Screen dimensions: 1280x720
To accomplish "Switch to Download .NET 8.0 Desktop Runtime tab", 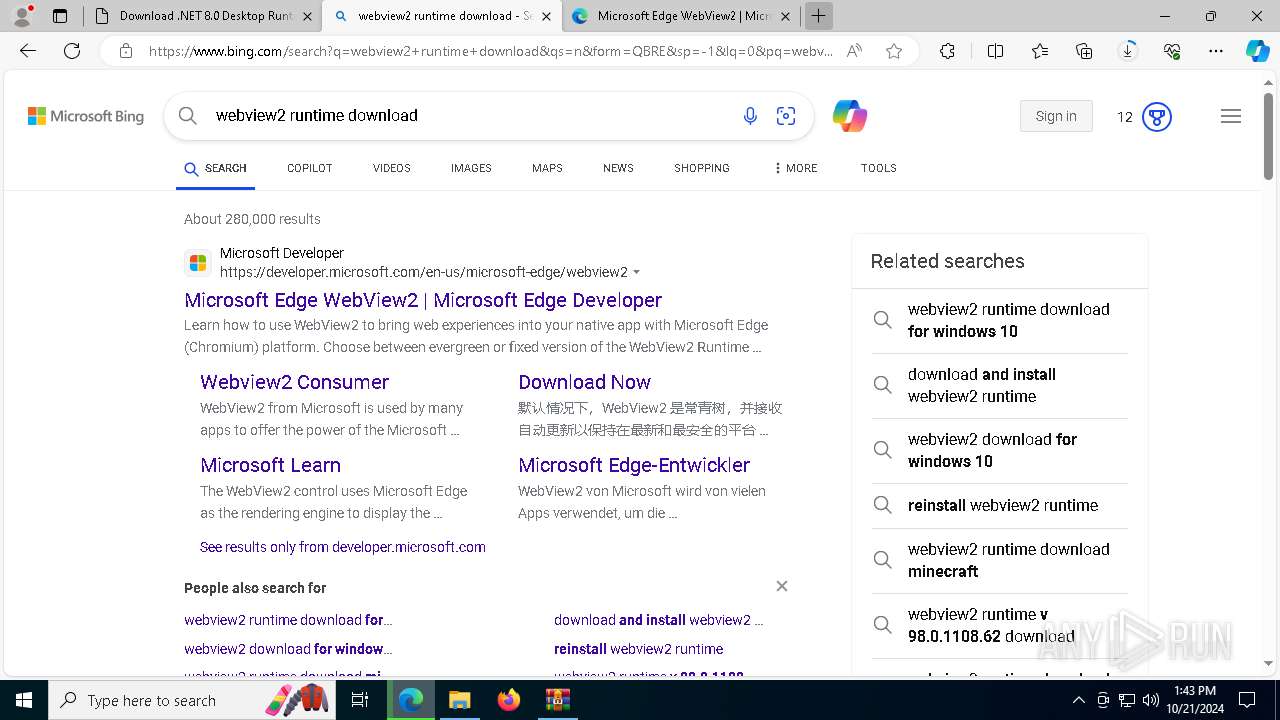I will point(203,16).
